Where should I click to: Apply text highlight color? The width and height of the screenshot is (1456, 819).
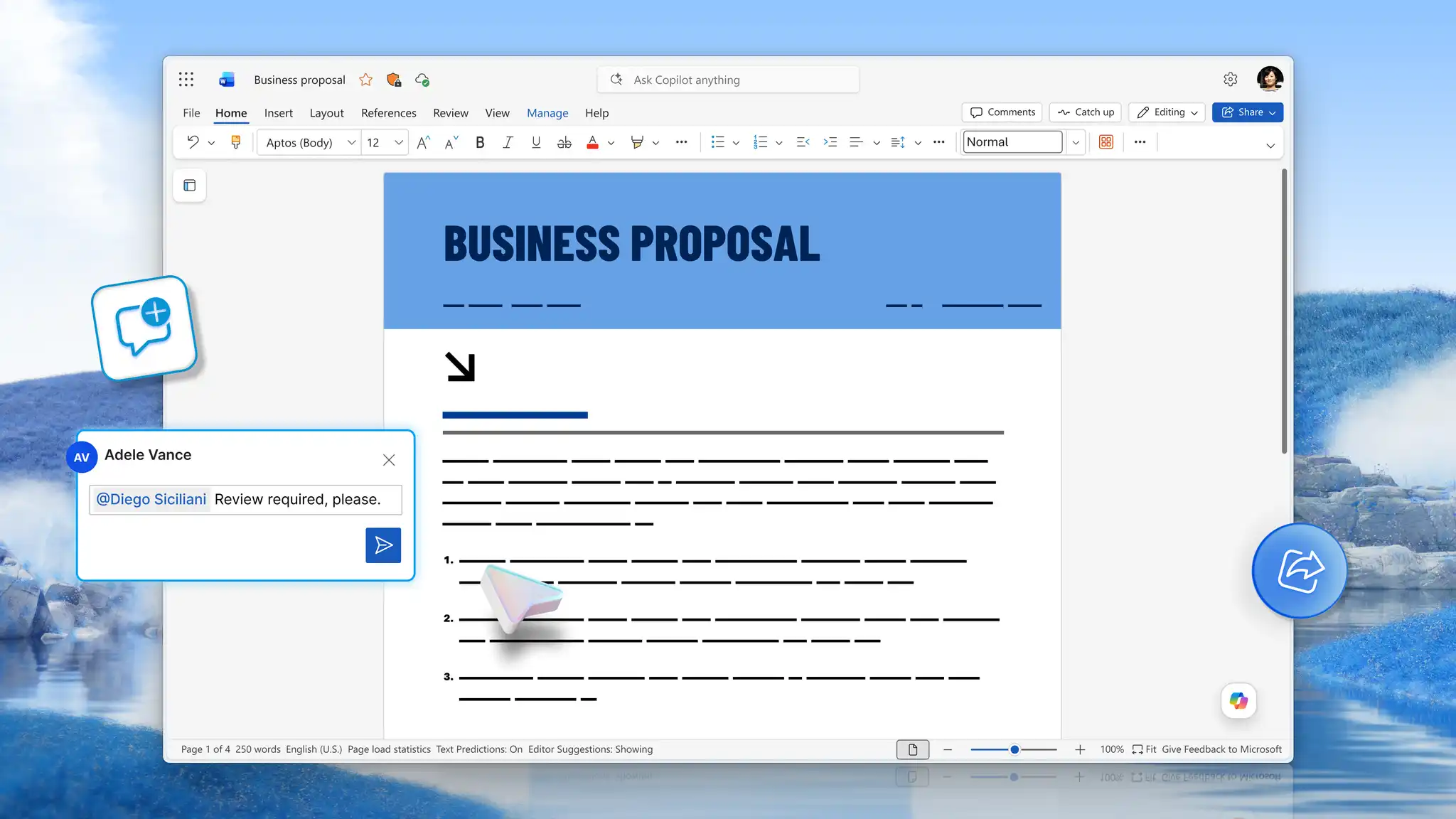pyautogui.click(x=637, y=142)
